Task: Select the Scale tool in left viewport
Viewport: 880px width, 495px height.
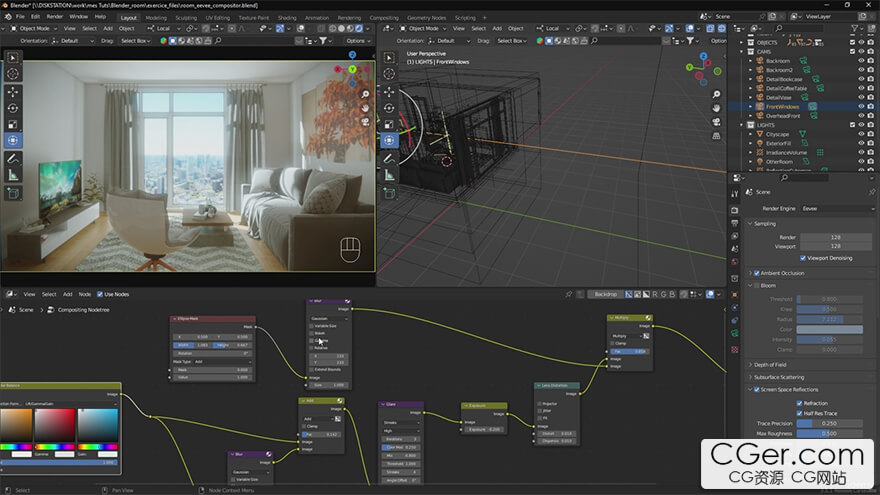Action: (x=13, y=124)
